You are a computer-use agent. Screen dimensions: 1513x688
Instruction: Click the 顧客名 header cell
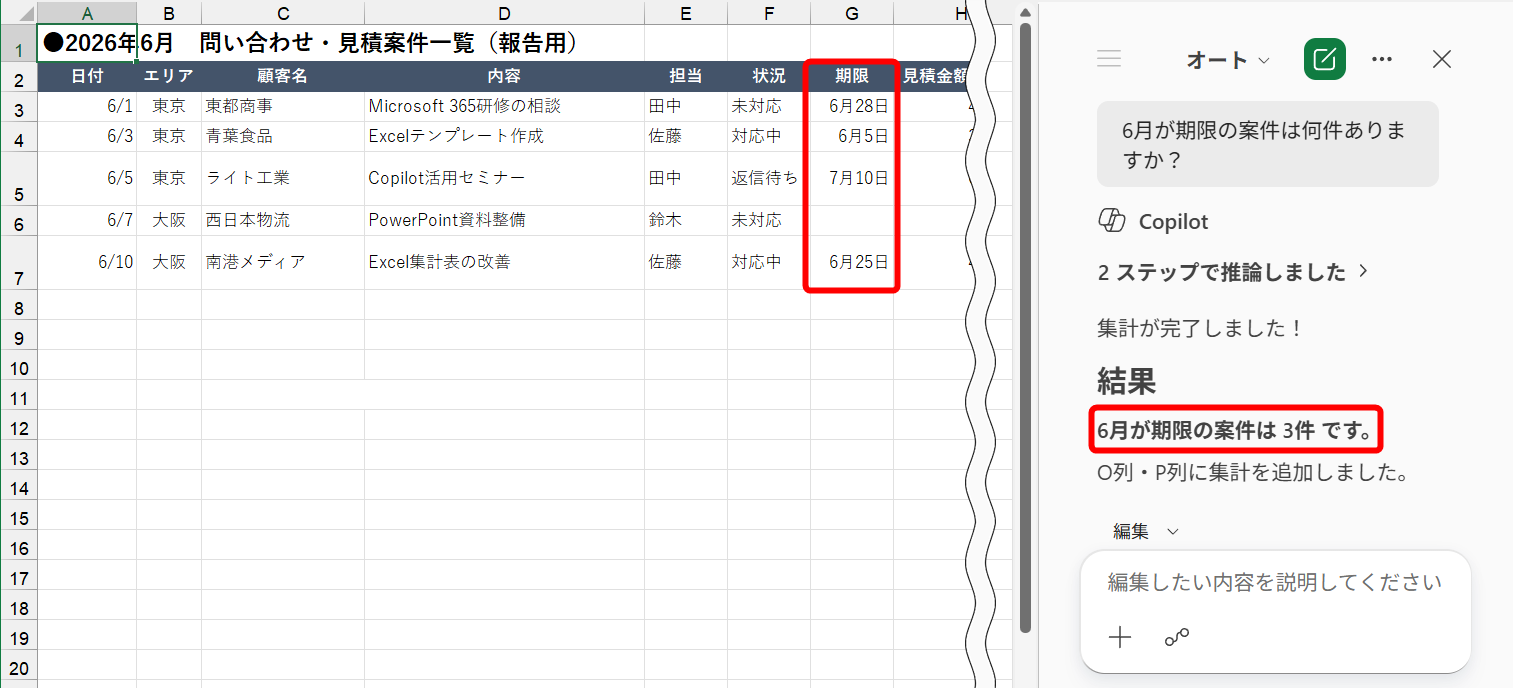click(x=282, y=76)
